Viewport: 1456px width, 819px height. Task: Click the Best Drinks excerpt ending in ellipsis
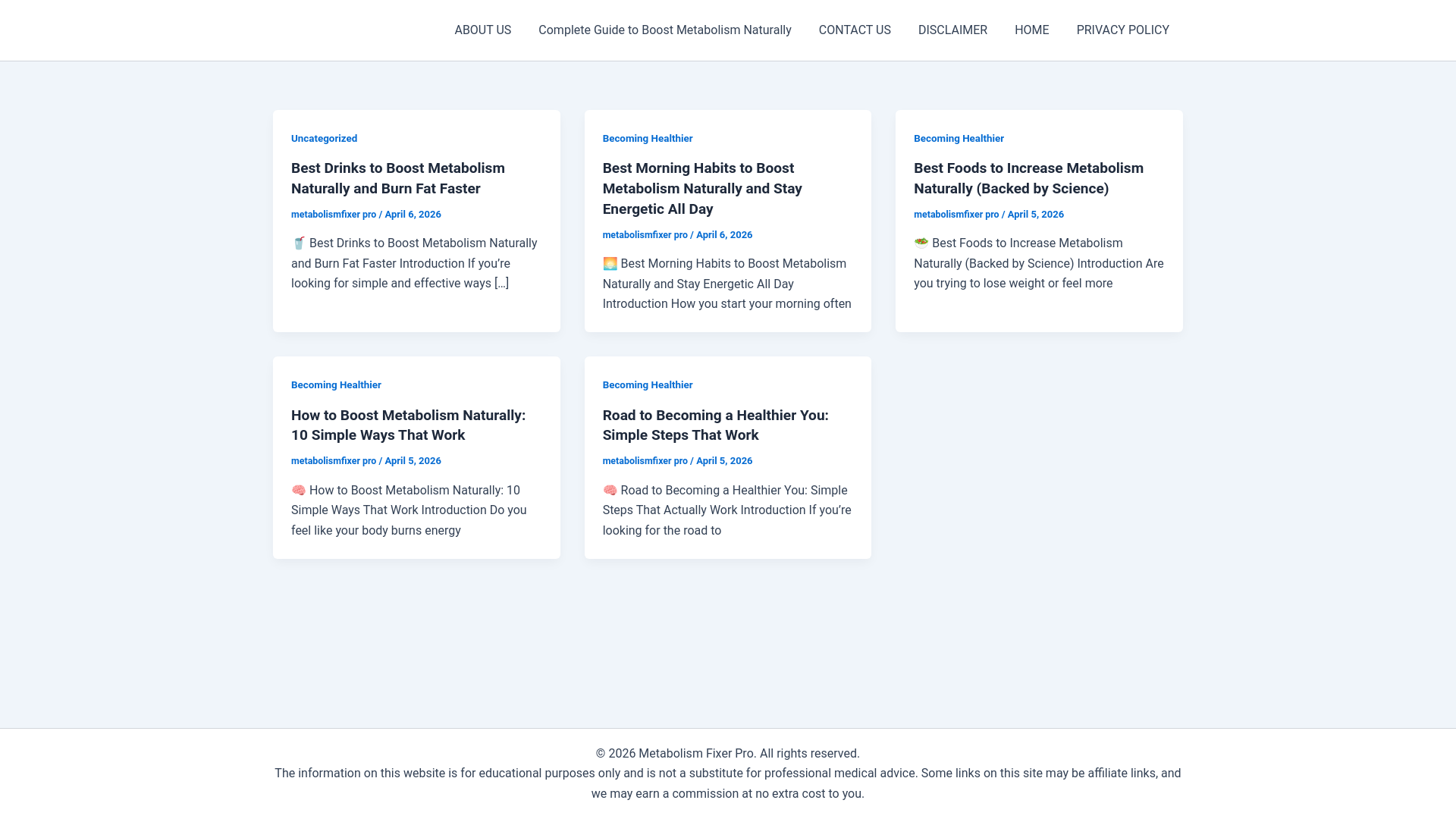click(x=415, y=263)
